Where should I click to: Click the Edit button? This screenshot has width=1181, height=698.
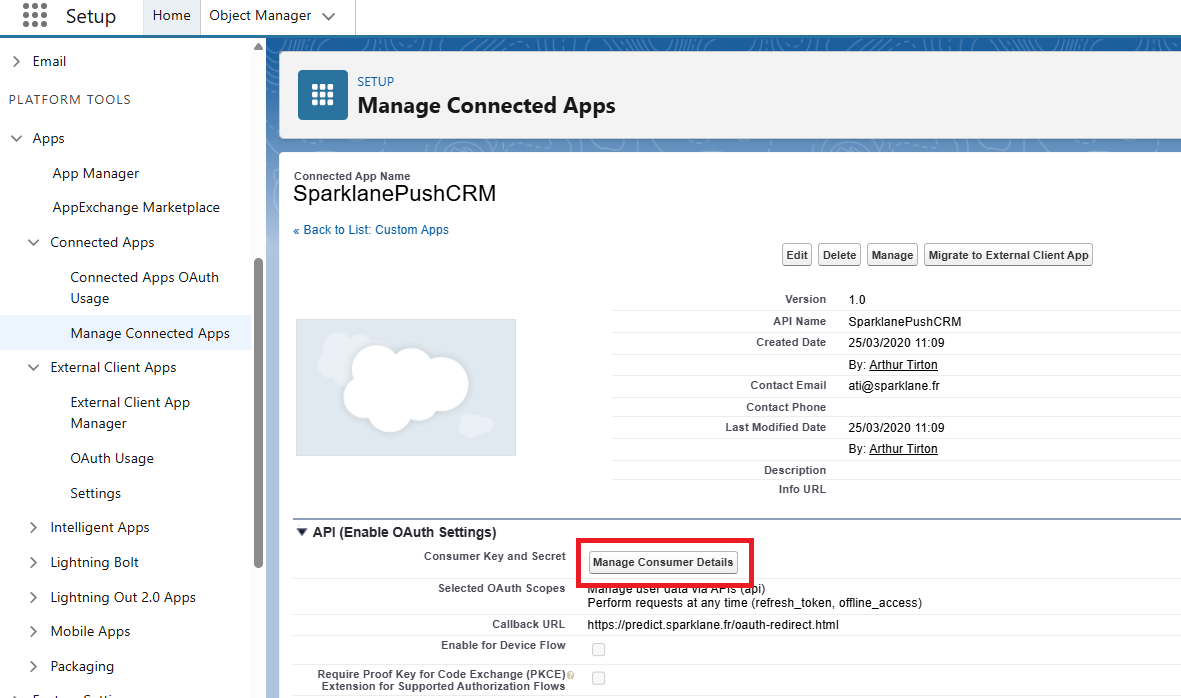pos(797,255)
